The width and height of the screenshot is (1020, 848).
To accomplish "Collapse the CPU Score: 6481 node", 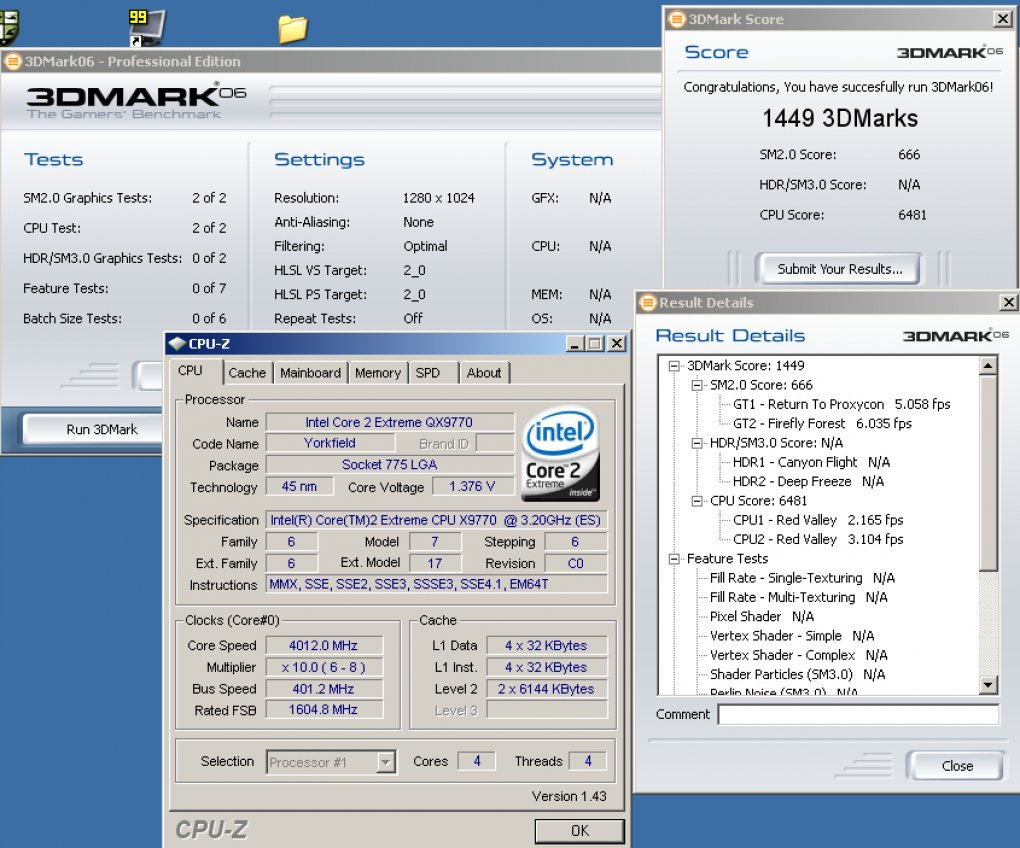I will [x=697, y=501].
